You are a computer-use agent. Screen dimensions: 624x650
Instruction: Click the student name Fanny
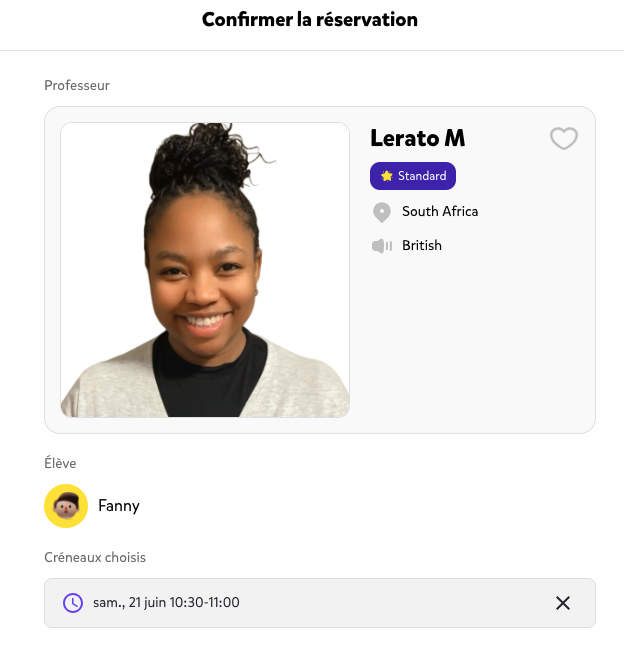point(119,506)
